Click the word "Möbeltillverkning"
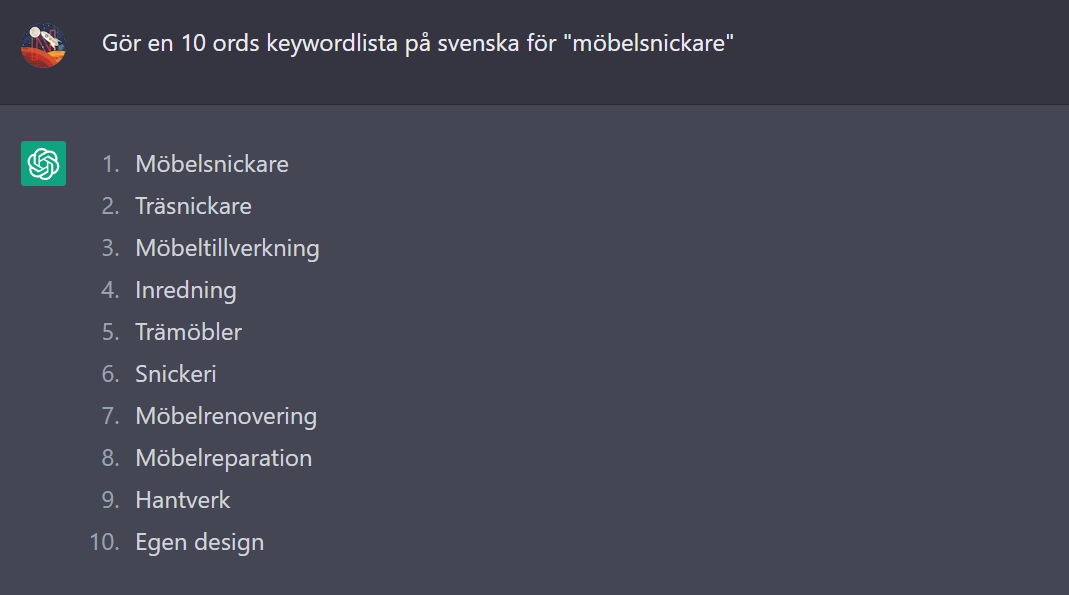Viewport: 1069px width, 595px height. point(227,249)
